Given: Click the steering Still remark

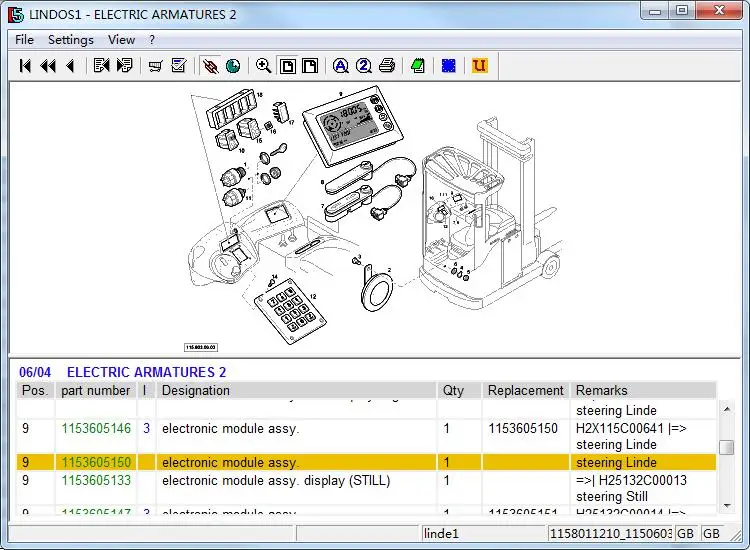Looking at the screenshot, I should click(612, 496).
